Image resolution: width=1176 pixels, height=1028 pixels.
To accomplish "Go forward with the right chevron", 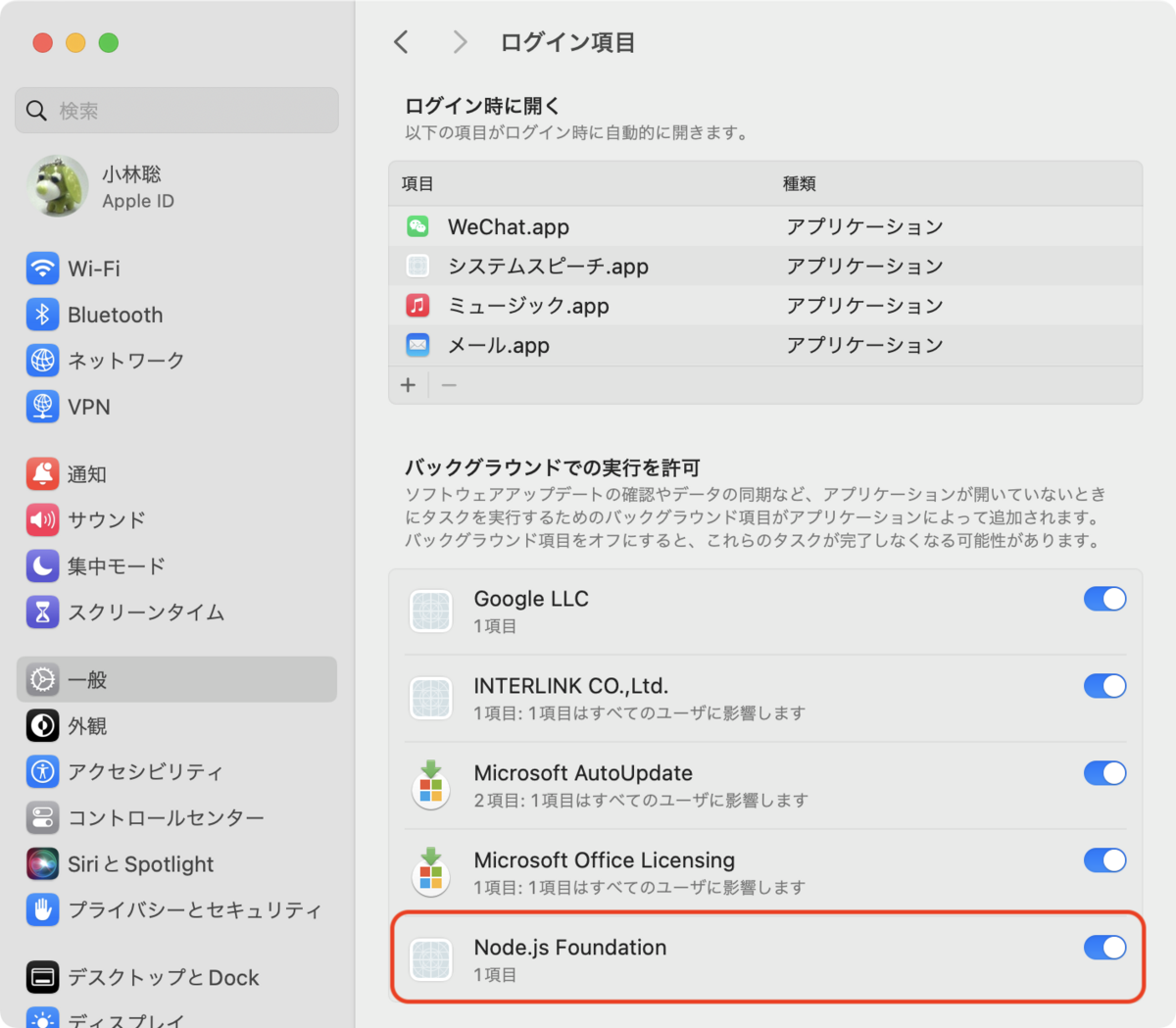I will (460, 42).
